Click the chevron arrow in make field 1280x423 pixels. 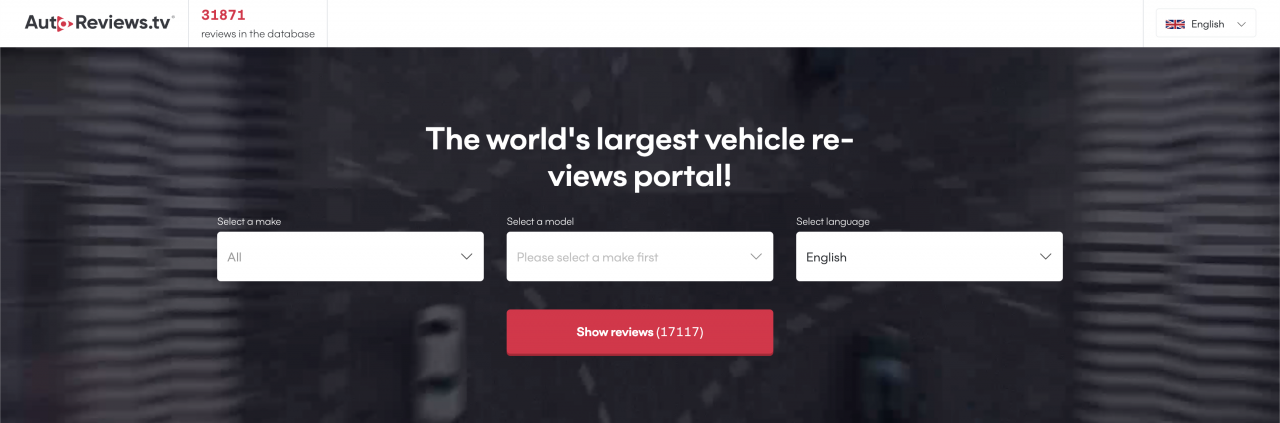tap(466, 257)
